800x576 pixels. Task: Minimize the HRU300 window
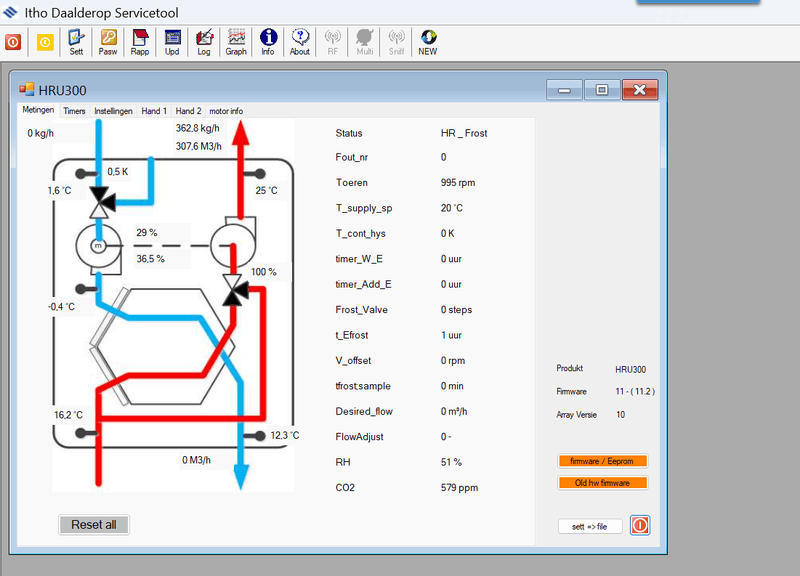(x=564, y=90)
